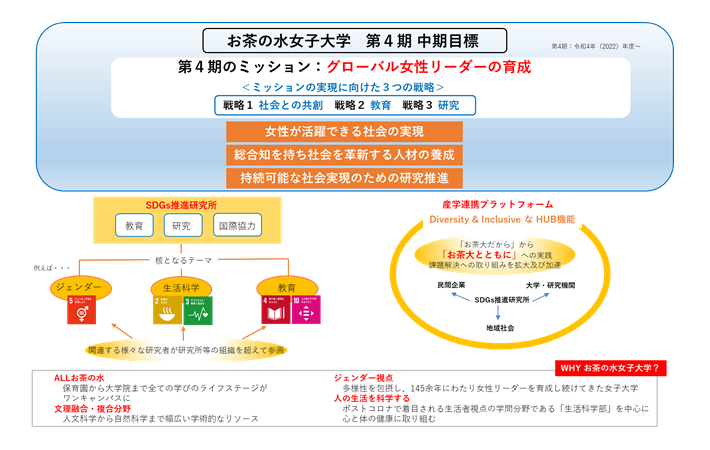
Task: Click the blue text 社会との共創
Action: 290,105
